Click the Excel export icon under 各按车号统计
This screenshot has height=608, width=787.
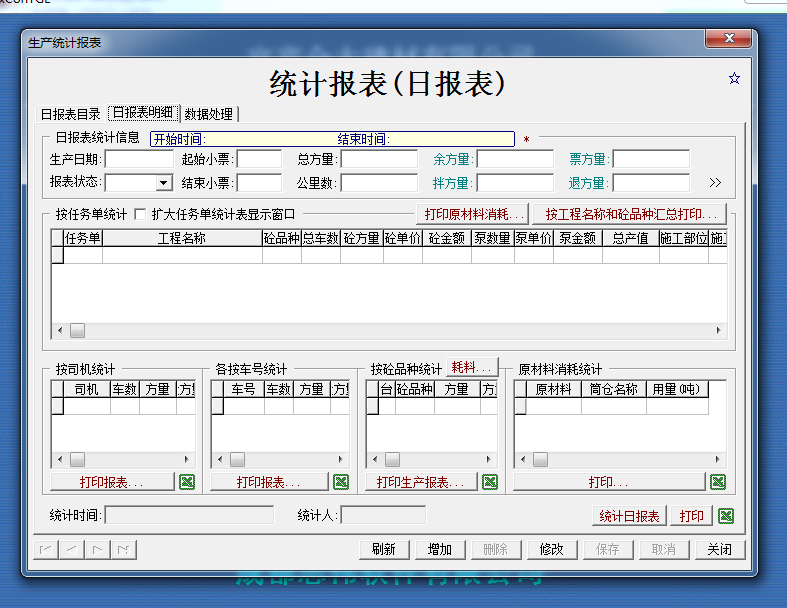pos(341,482)
